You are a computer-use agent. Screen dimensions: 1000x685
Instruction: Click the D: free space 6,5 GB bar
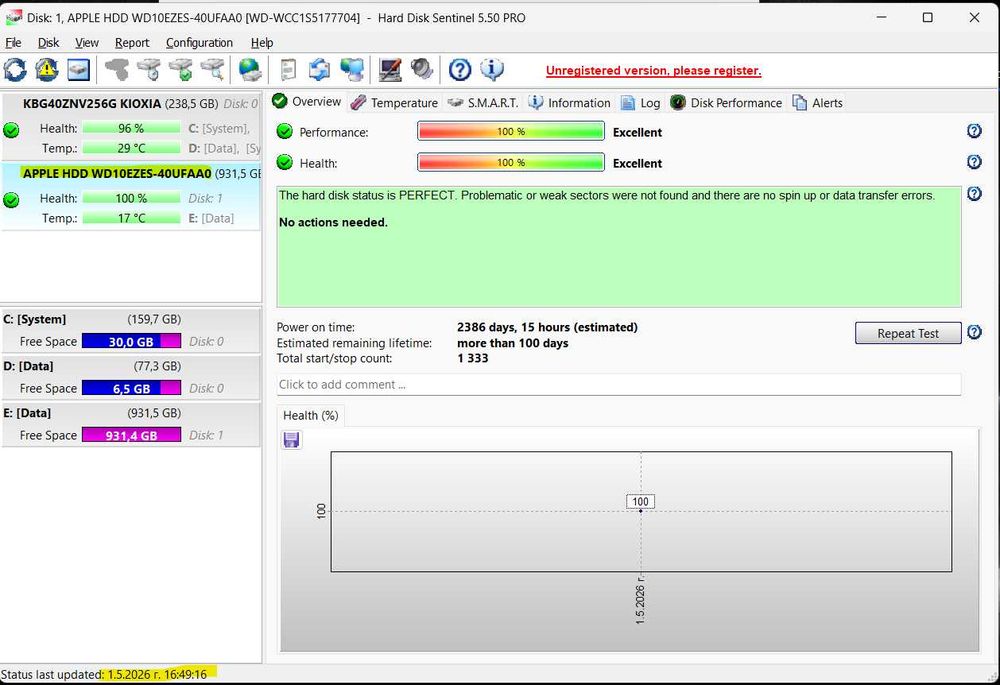click(x=131, y=388)
